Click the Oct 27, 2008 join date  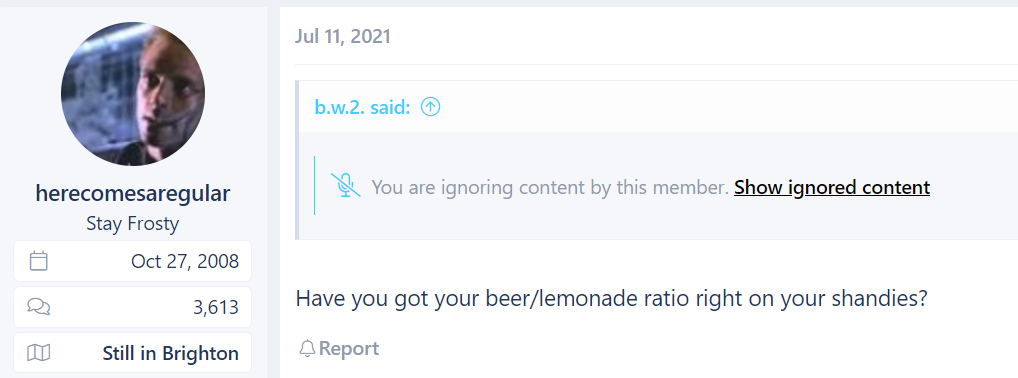(x=185, y=261)
